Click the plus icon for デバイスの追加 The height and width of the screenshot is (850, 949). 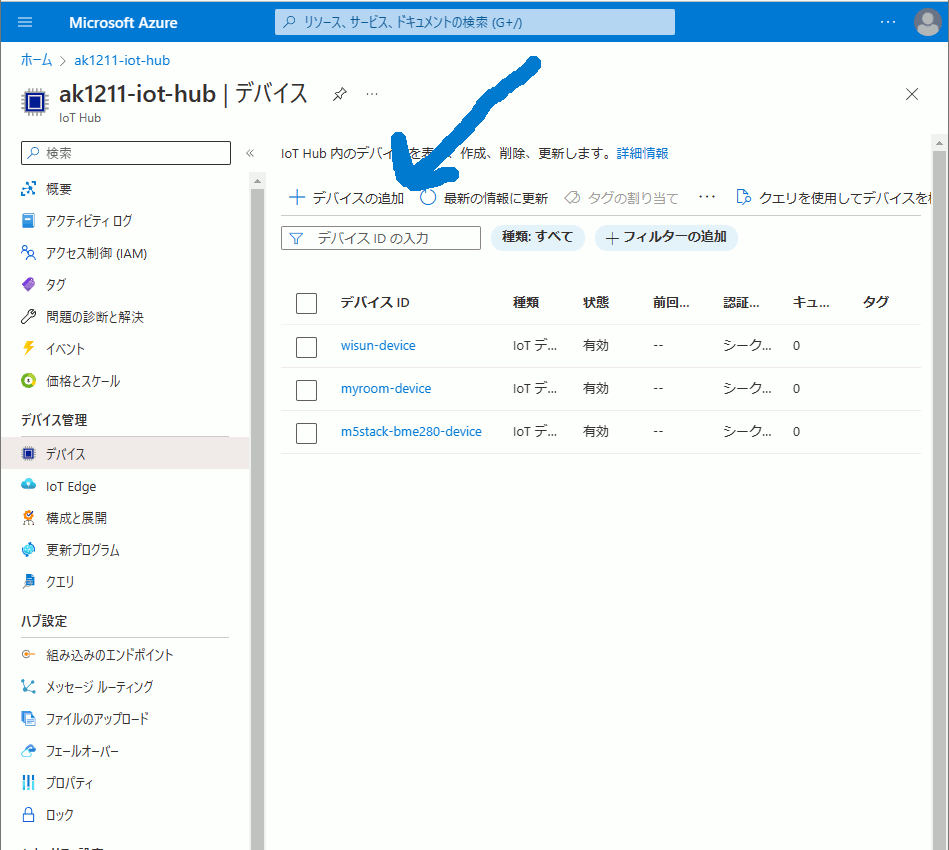coord(296,198)
